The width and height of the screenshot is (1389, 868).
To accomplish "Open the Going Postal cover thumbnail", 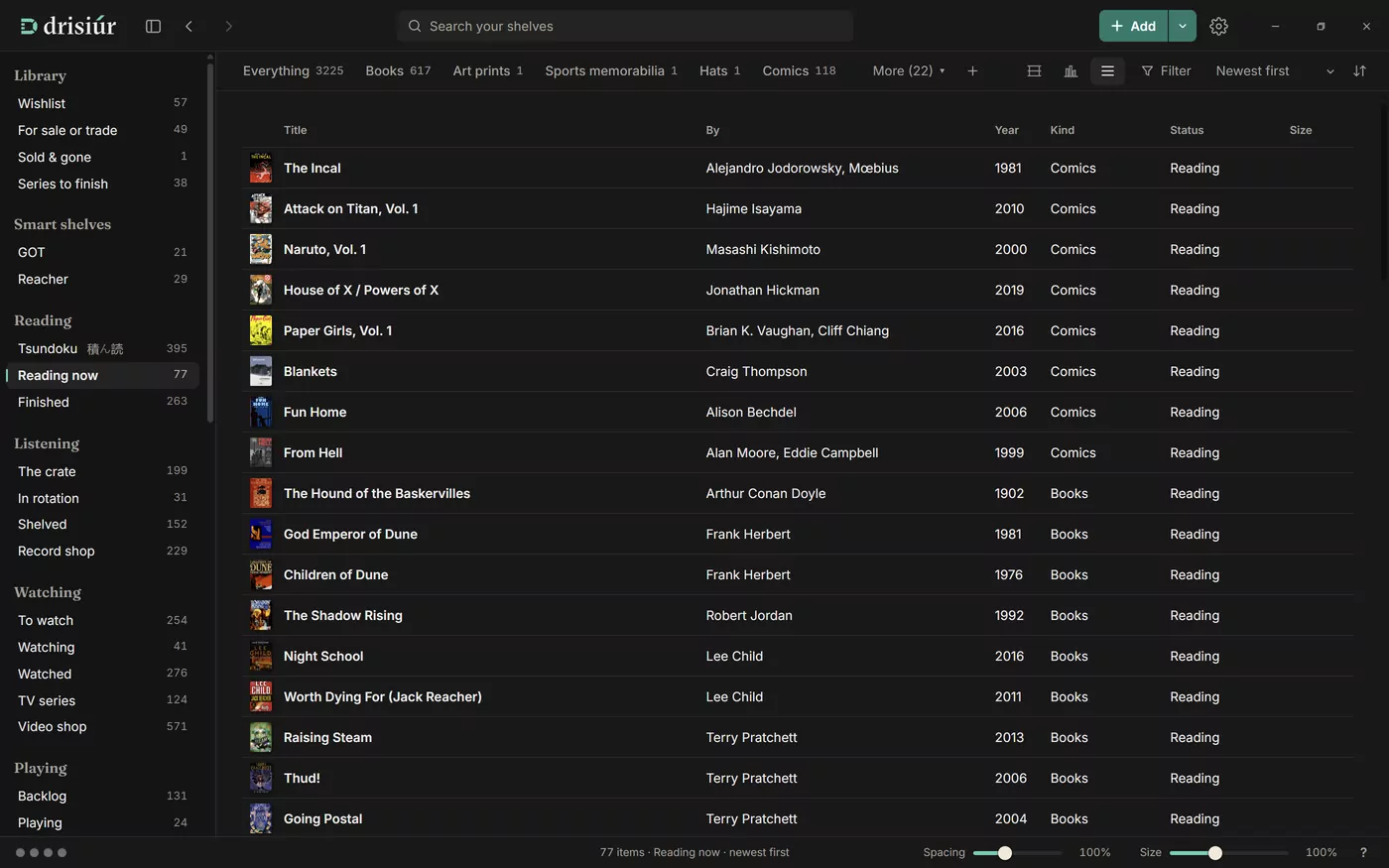I will click(x=261, y=818).
